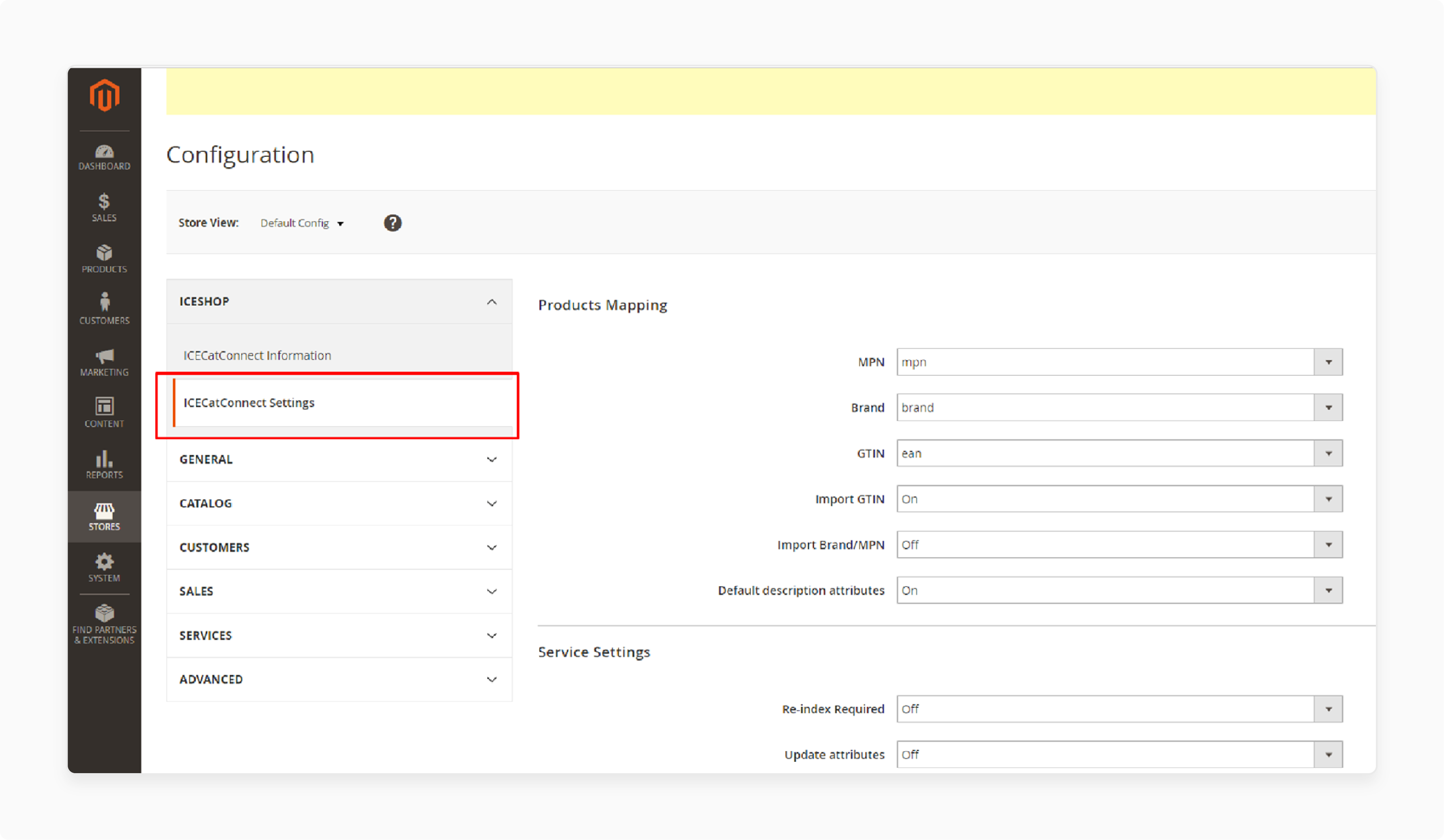Click the Store View help question icon

click(392, 223)
